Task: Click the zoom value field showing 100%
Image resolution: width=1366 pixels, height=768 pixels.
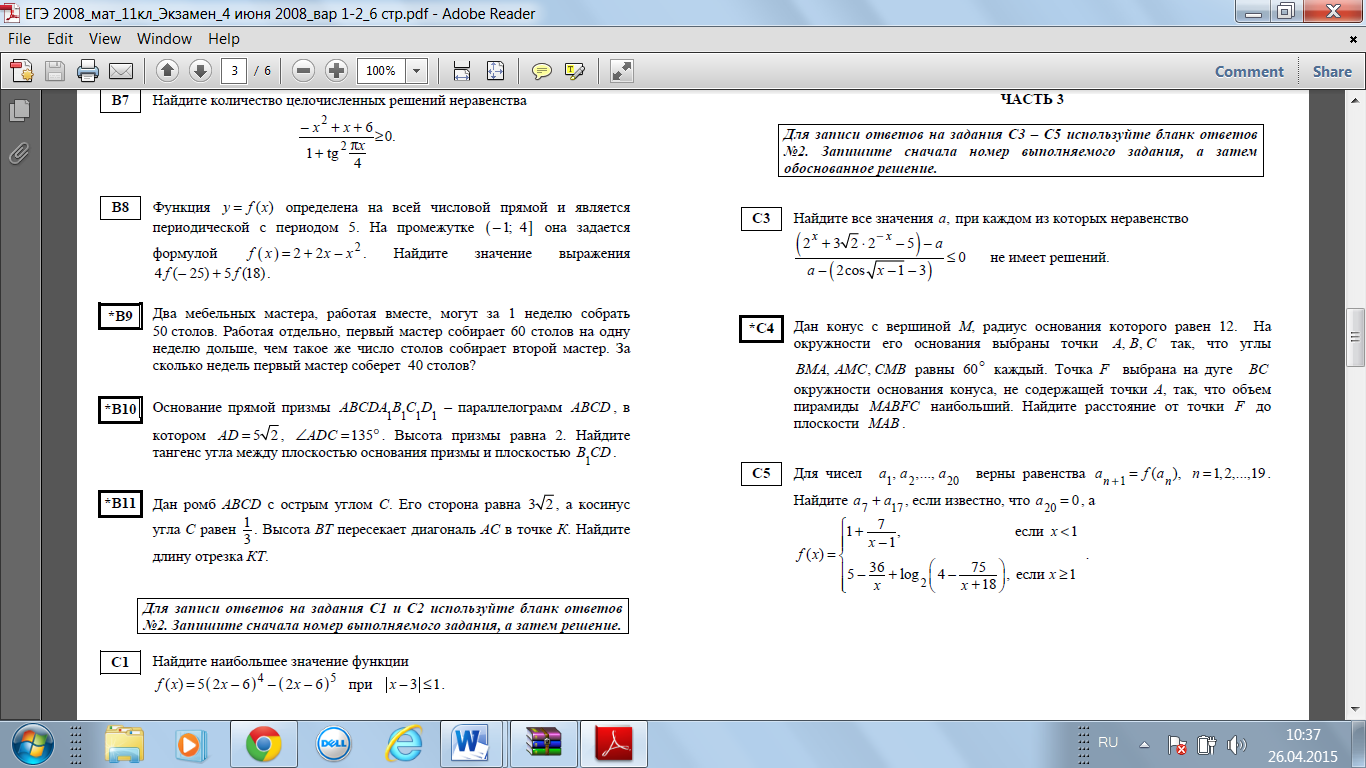Action: tap(382, 71)
